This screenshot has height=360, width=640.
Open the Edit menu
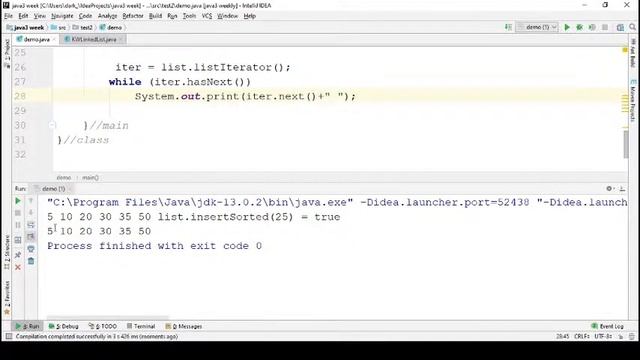[23, 16]
